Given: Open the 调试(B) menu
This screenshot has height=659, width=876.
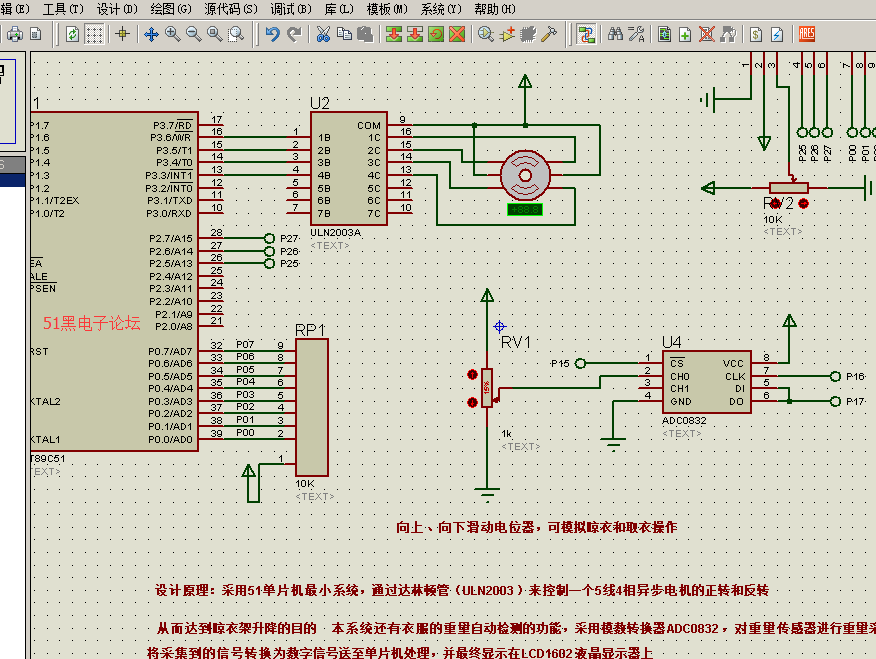Looking at the screenshot, I should click(291, 9).
